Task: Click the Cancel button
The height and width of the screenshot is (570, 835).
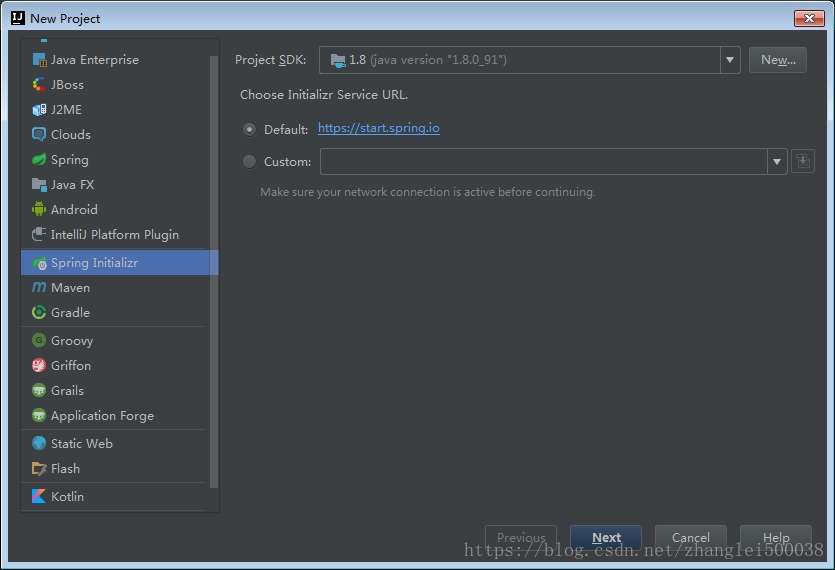Action: click(691, 538)
